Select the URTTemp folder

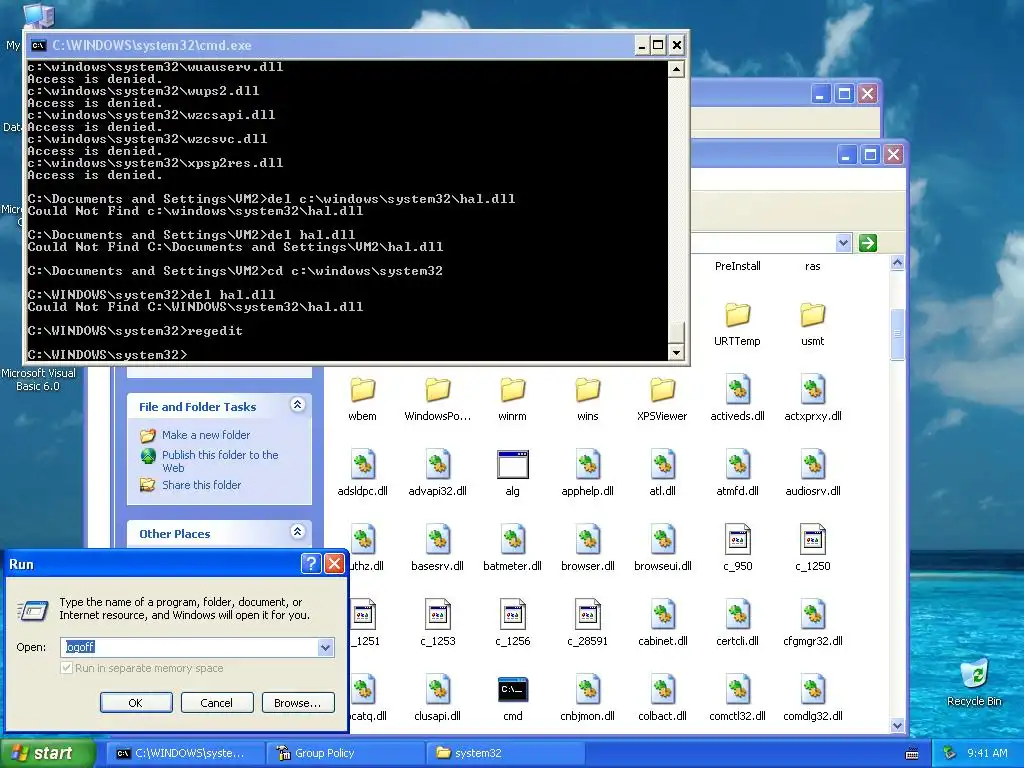coord(737,315)
